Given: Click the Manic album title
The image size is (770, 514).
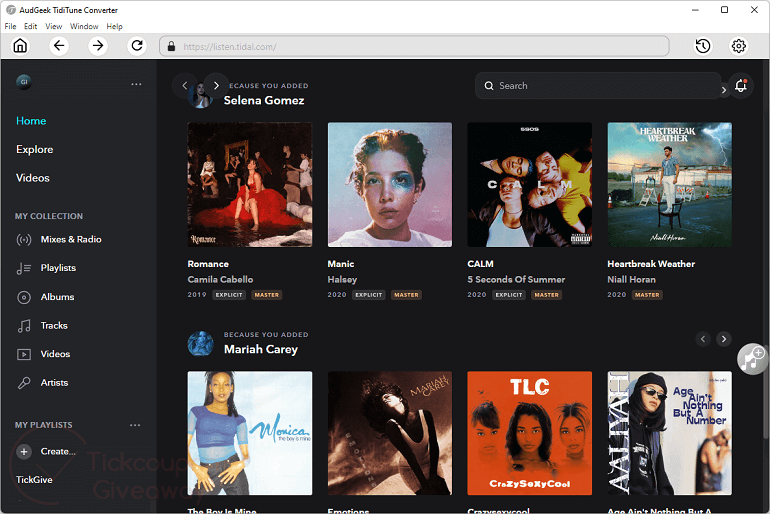Looking at the screenshot, I should pyautogui.click(x=341, y=264).
